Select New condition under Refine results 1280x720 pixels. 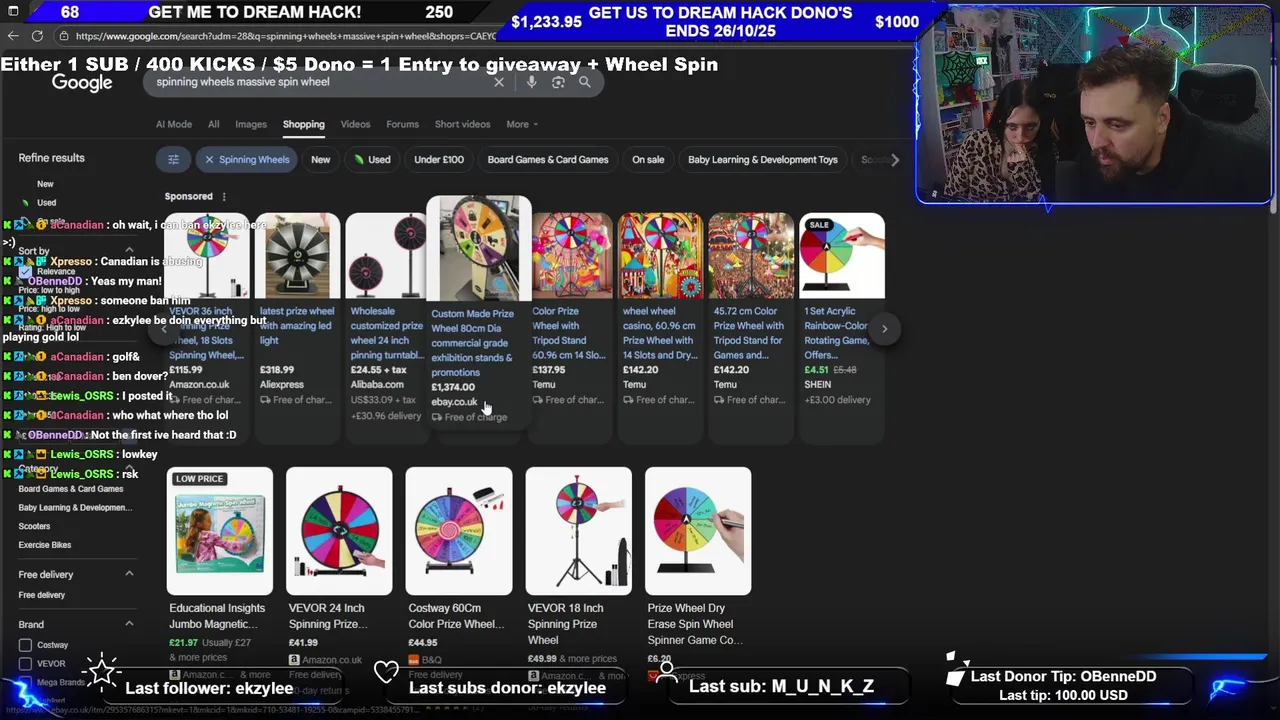coord(45,184)
